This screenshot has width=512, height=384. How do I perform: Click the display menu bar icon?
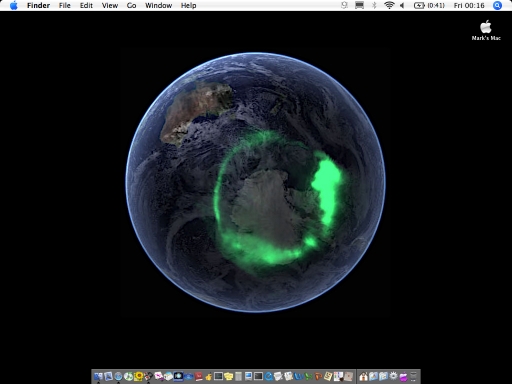[x=359, y=5]
